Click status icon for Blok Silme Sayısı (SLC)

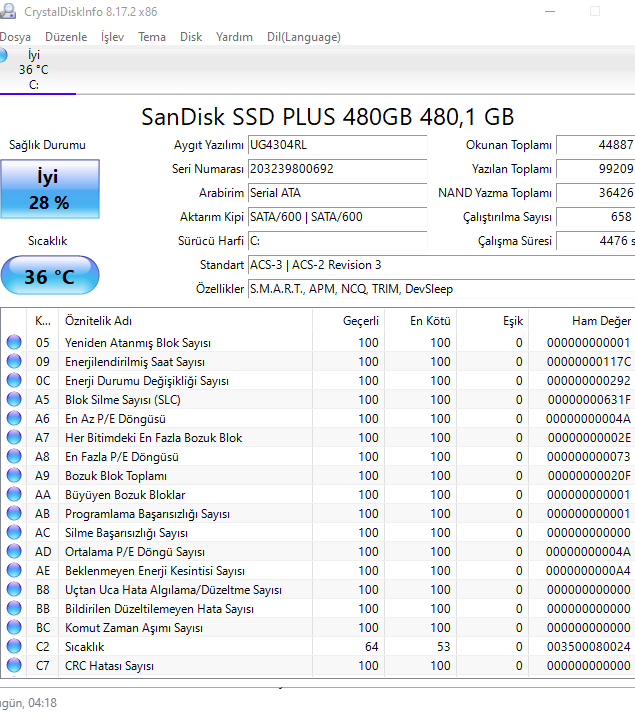pos(14,399)
